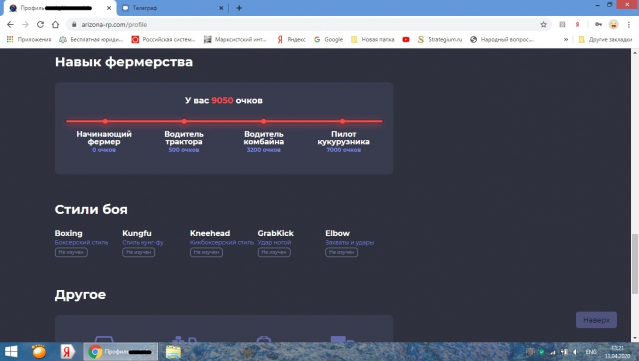Open the saved passwords key icon
639x361 pixels.
(598, 24)
